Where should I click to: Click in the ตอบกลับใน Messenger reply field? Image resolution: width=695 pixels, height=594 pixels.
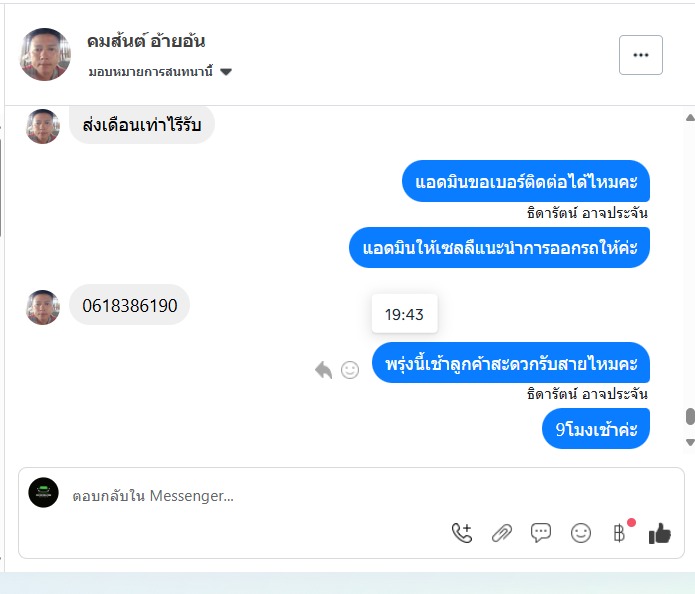(x=351, y=496)
